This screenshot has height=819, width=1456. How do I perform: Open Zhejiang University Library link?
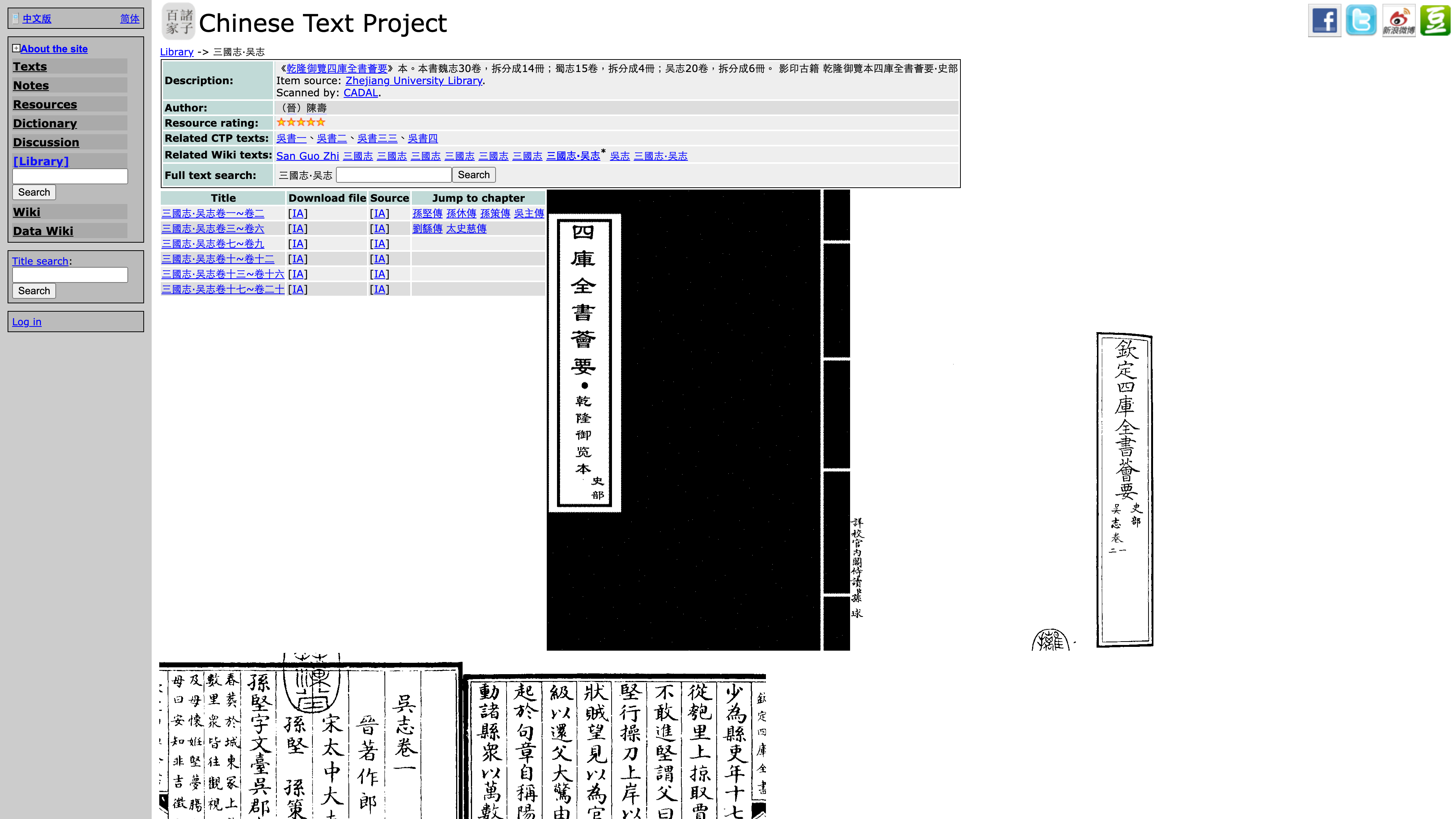(x=414, y=80)
